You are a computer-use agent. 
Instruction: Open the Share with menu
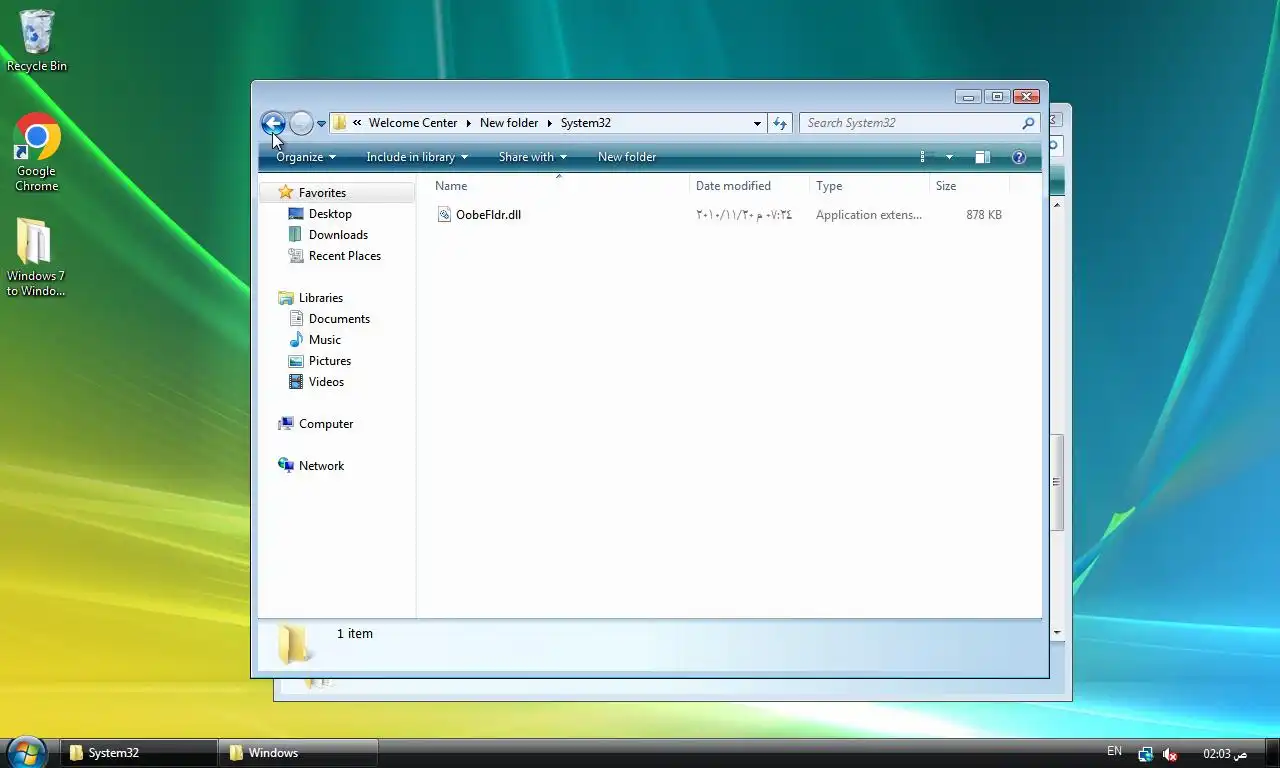click(533, 157)
